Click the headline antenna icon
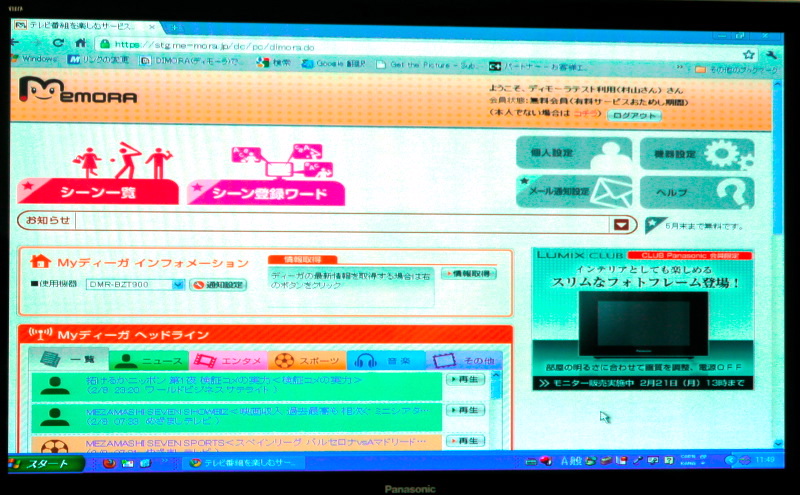The height and width of the screenshot is (495, 800). pyautogui.click(x=40, y=334)
